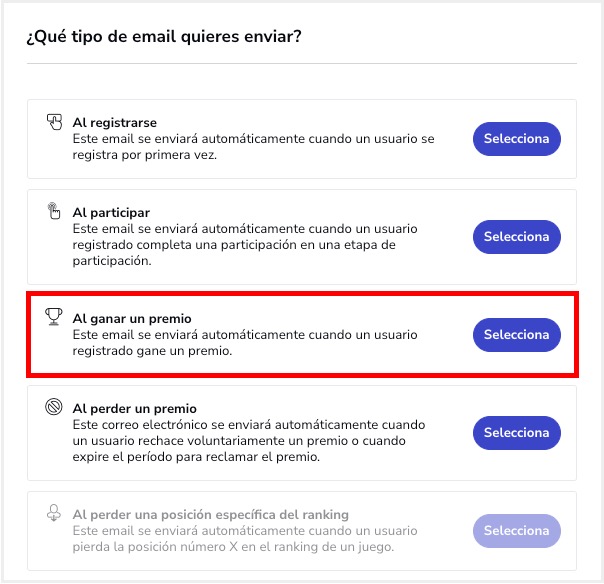Click the description text under Al perder un premio
This screenshot has height=584, width=604.
pos(250,441)
